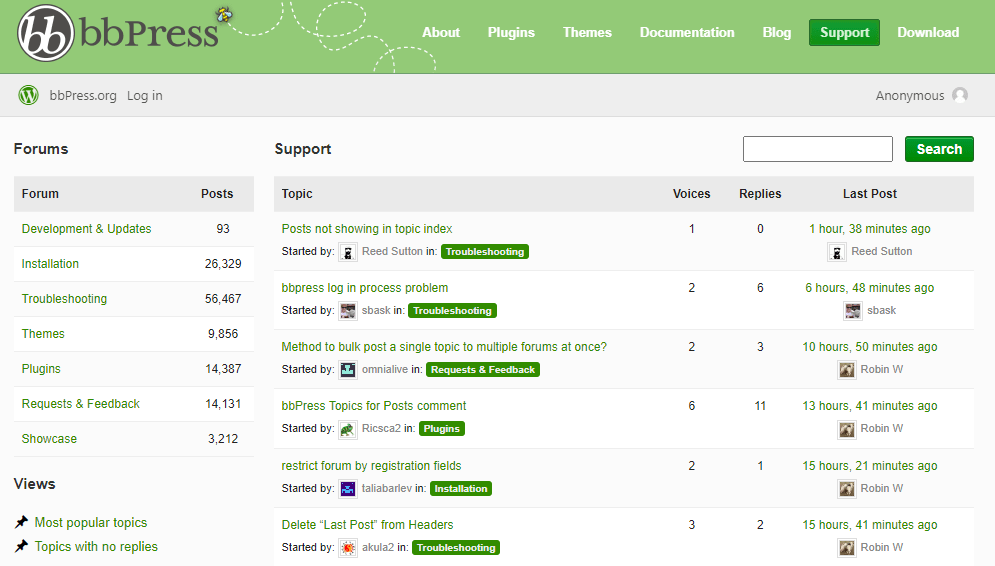Click taliabarlev's avatar icon
The image size is (995, 566).
tap(348, 489)
